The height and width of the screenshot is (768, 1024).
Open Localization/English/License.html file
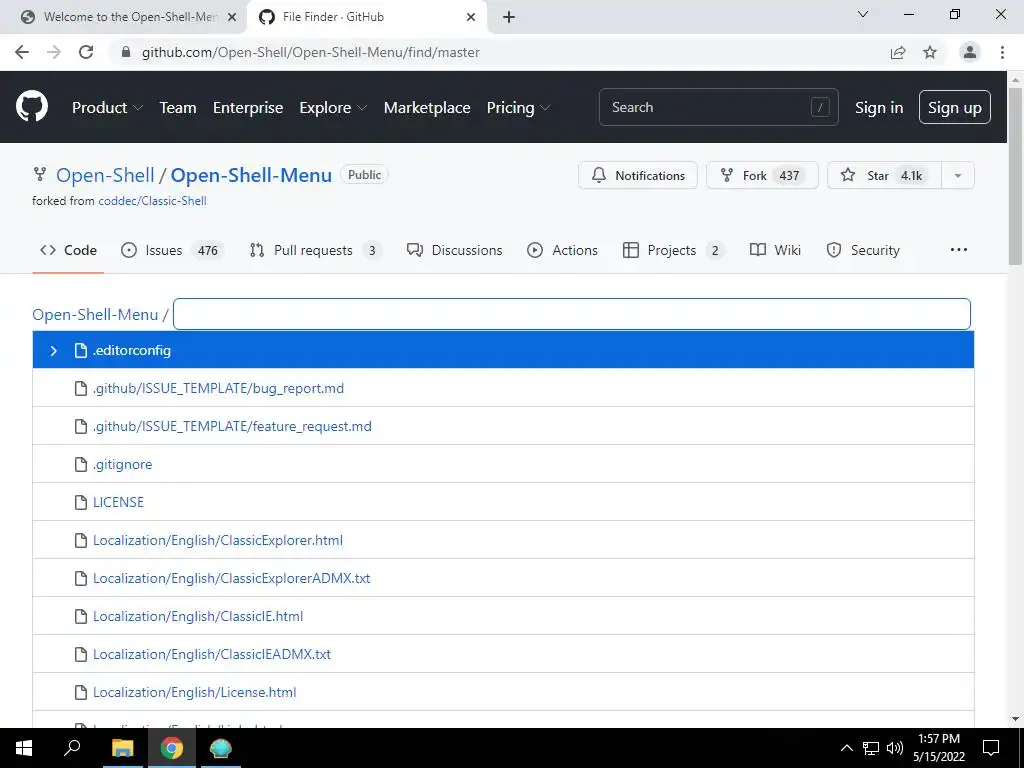[x=195, y=692]
